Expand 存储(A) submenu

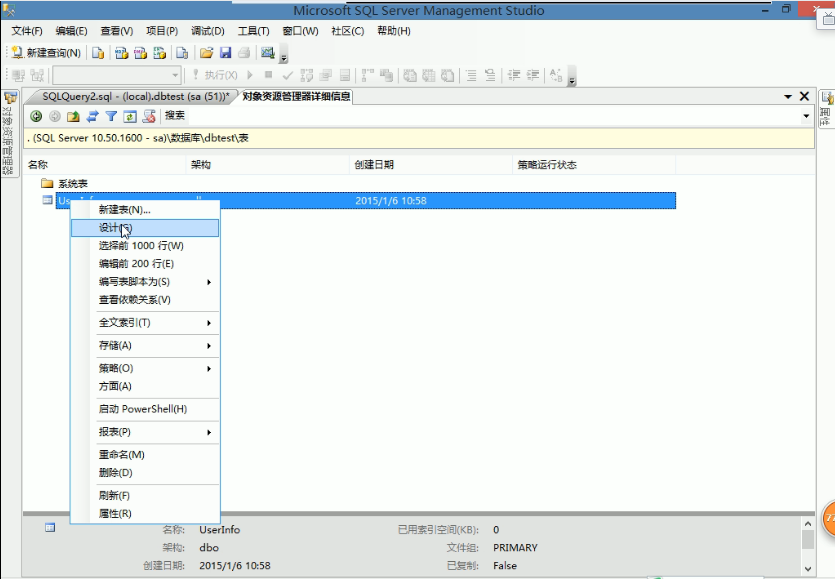point(145,346)
